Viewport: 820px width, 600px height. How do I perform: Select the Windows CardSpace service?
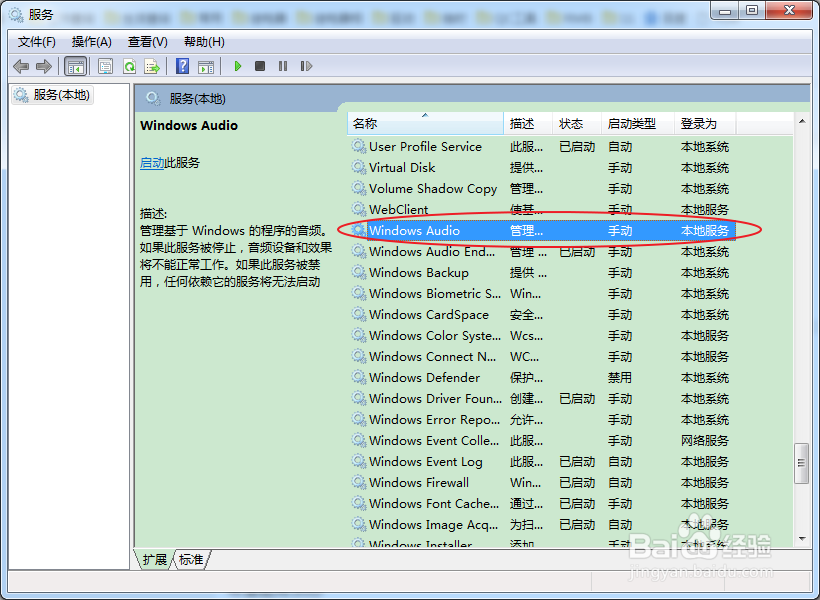click(x=541, y=314)
